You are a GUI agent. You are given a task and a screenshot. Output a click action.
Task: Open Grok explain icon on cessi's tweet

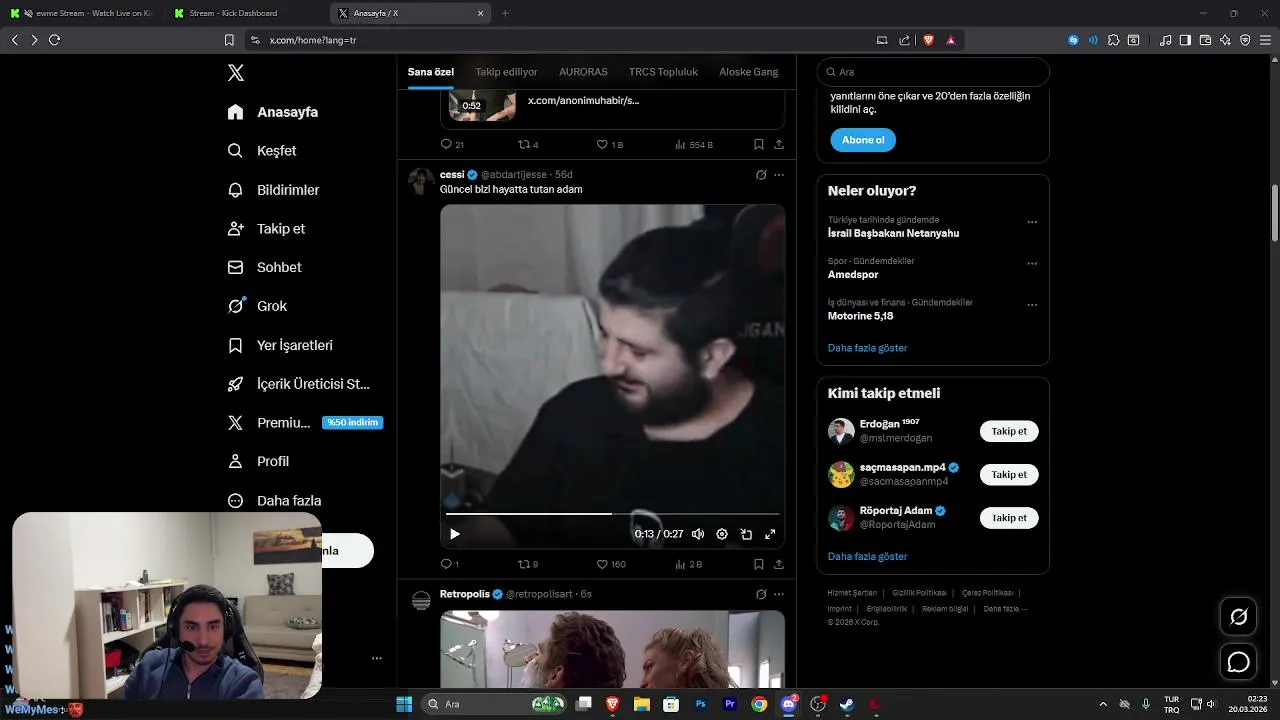click(761, 175)
